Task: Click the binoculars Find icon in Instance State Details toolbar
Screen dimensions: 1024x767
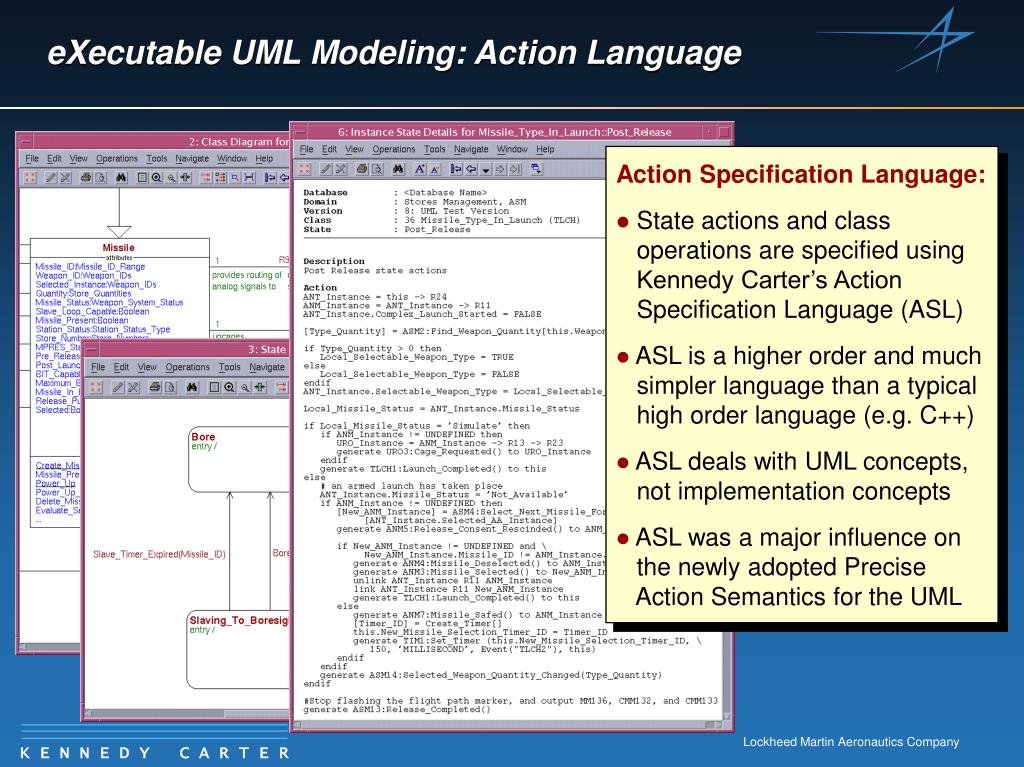Action: (x=398, y=169)
